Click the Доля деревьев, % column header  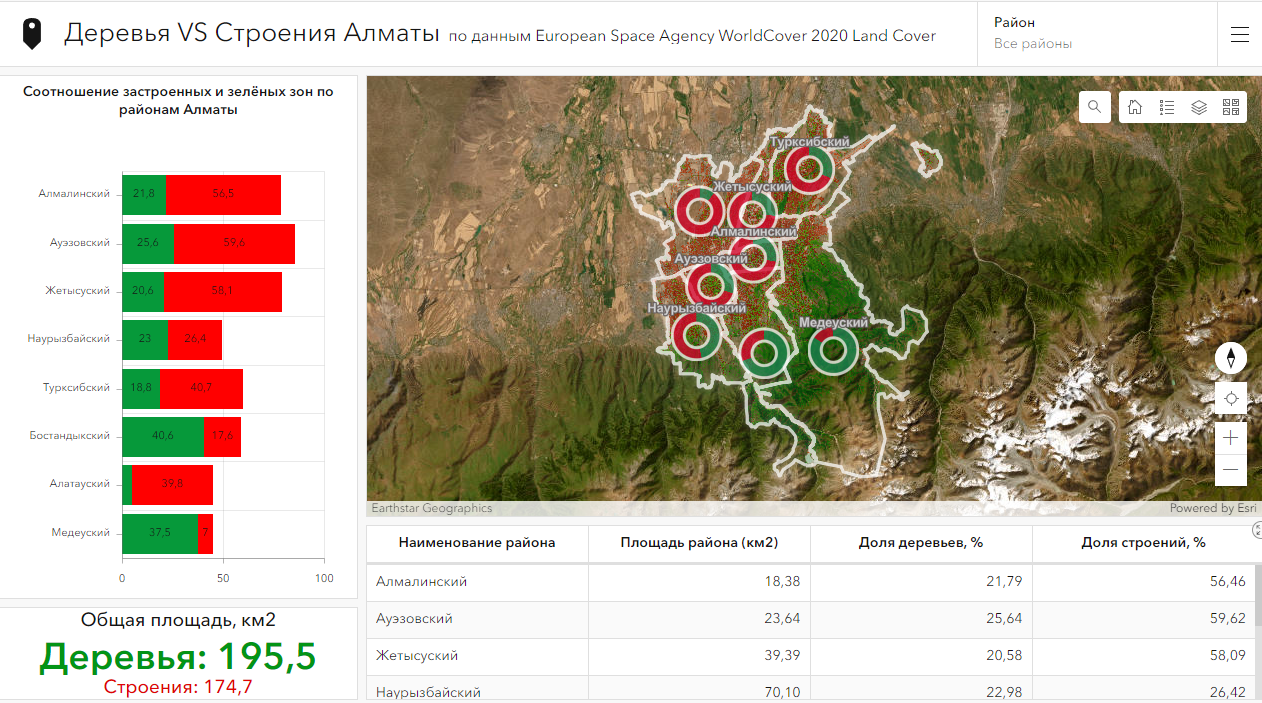pyautogui.click(x=920, y=543)
